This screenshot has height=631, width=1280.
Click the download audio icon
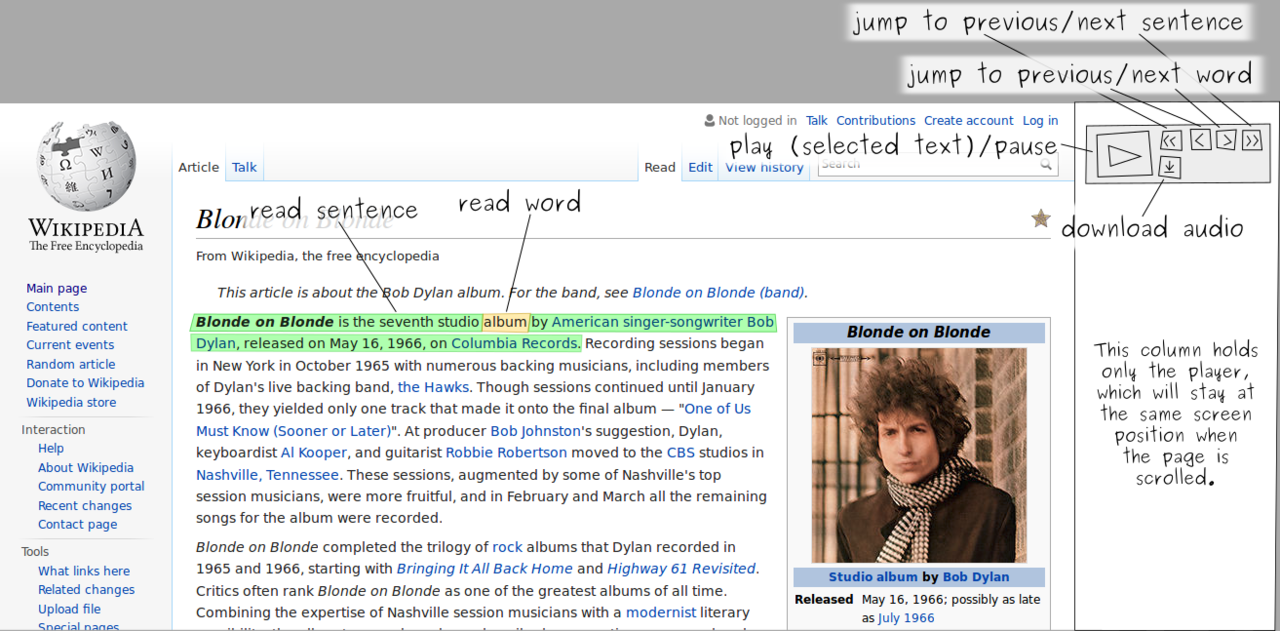pos(1170,167)
